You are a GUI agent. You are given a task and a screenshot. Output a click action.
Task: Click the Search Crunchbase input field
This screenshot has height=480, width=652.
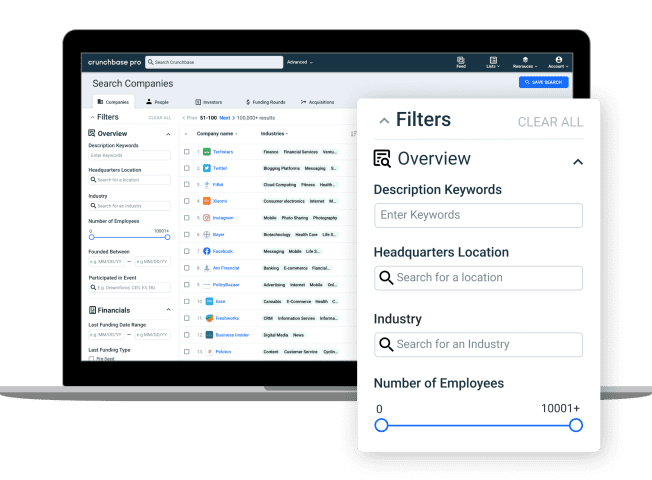(x=214, y=62)
